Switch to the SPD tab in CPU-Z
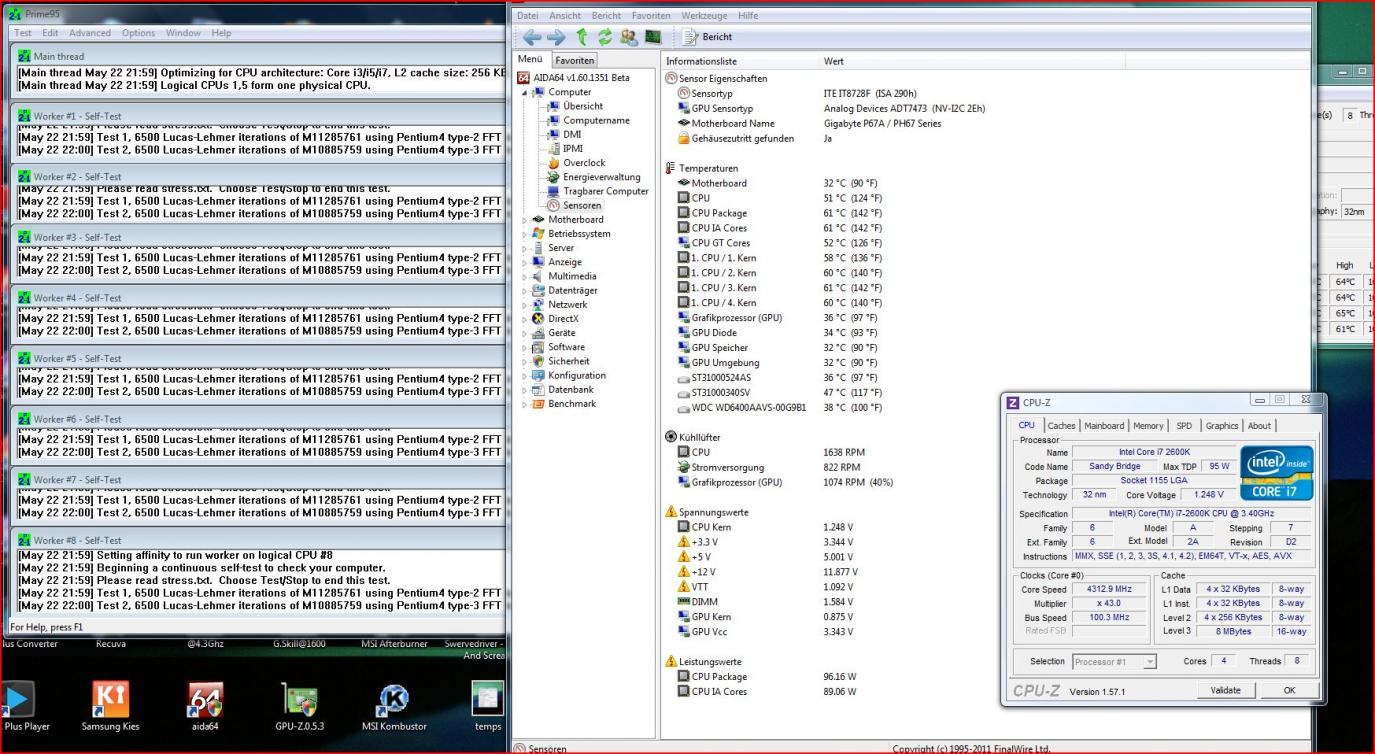This screenshot has width=1375, height=754. (x=1184, y=425)
